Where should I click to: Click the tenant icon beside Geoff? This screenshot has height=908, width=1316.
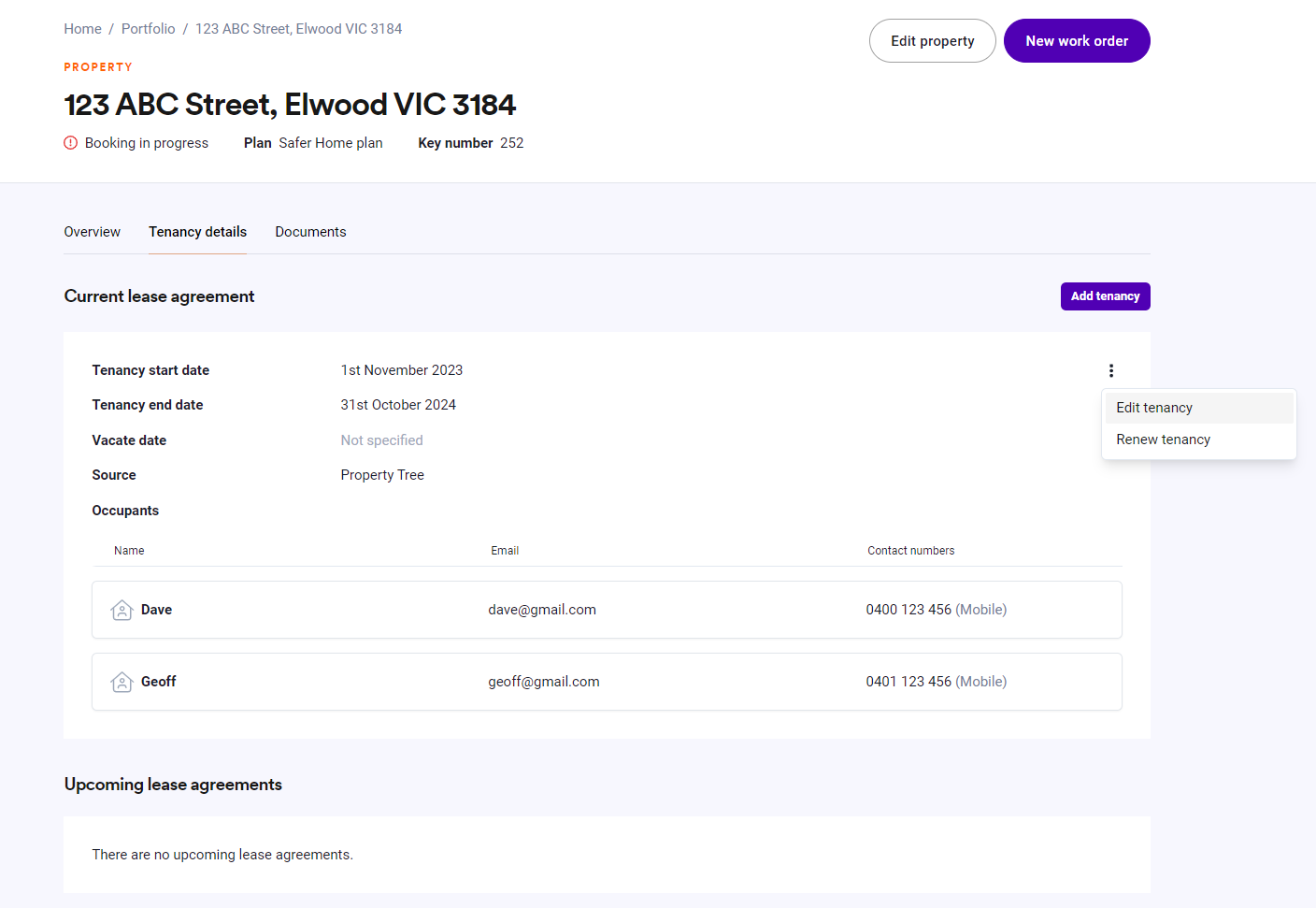122,682
